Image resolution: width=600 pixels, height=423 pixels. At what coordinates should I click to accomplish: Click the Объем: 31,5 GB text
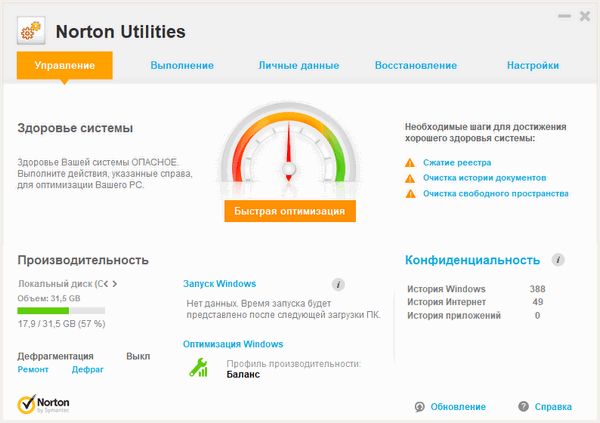click(x=49, y=298)
